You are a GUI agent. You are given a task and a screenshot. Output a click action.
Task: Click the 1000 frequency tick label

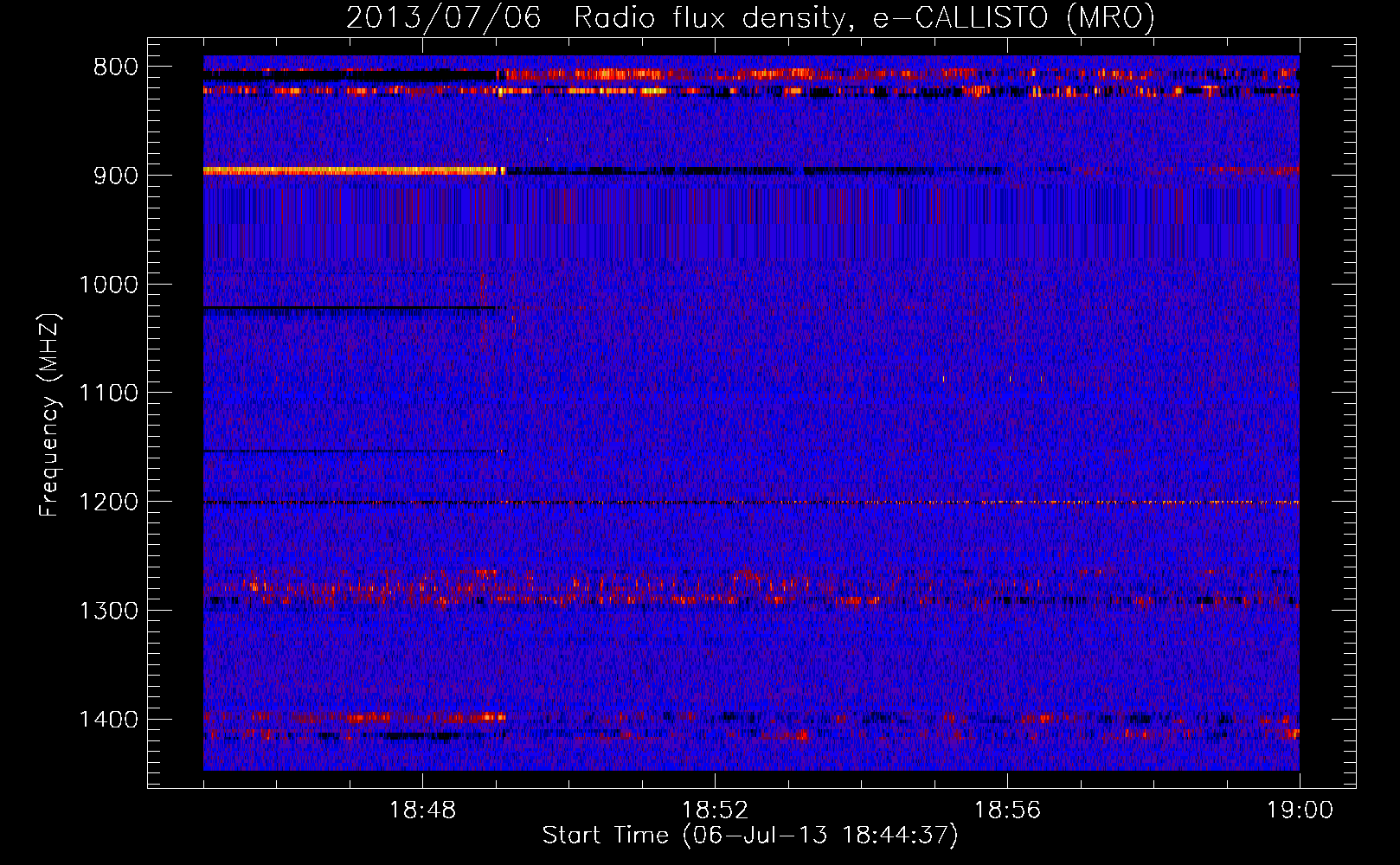108,285
